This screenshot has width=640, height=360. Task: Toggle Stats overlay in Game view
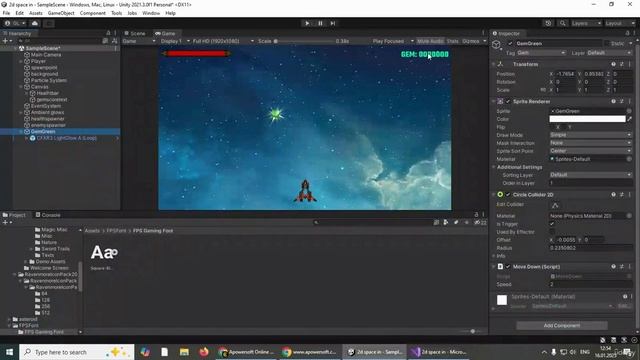[452, 41]
